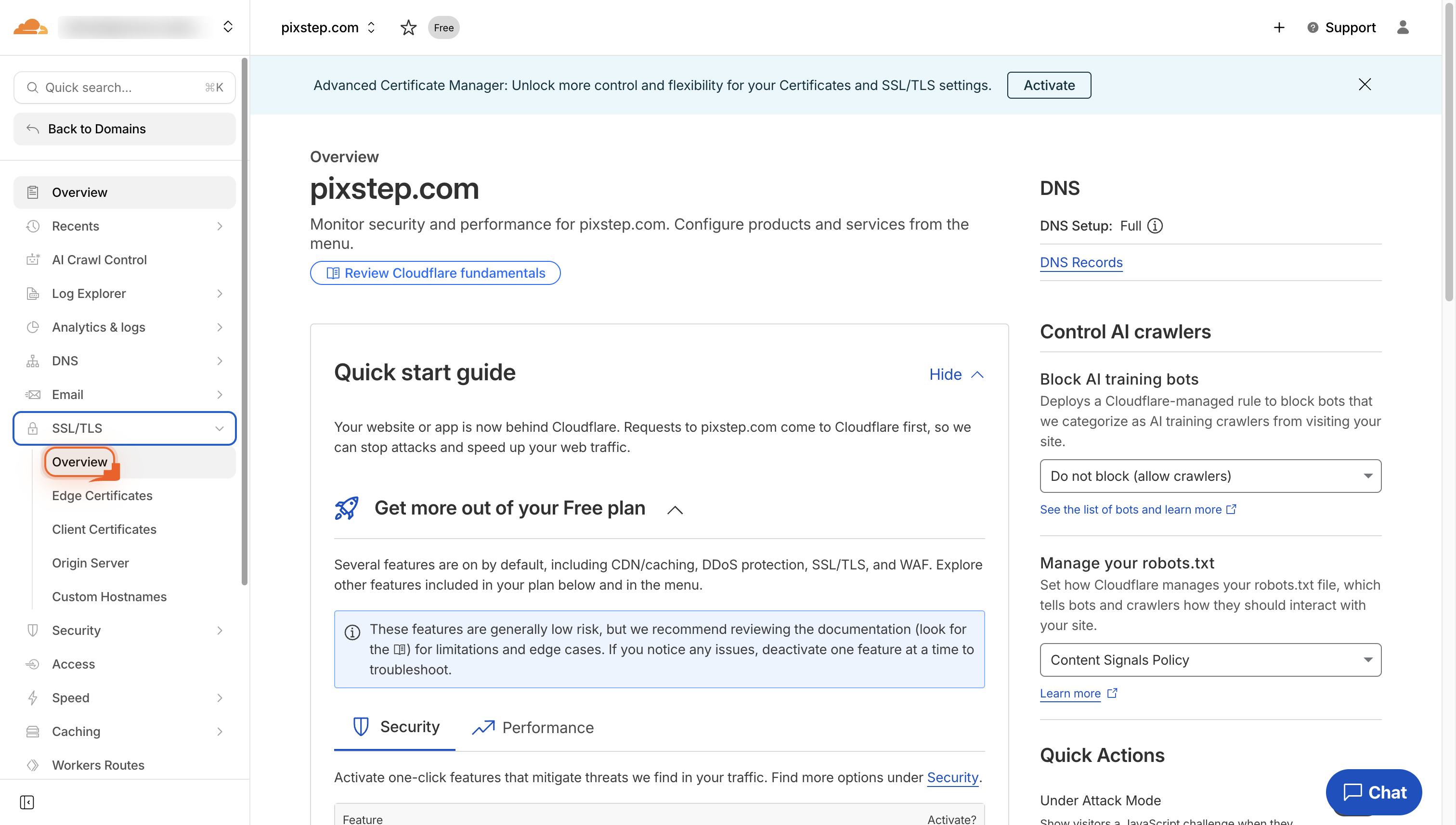Activate Advanced Certificate Manager

(1049, 85)
